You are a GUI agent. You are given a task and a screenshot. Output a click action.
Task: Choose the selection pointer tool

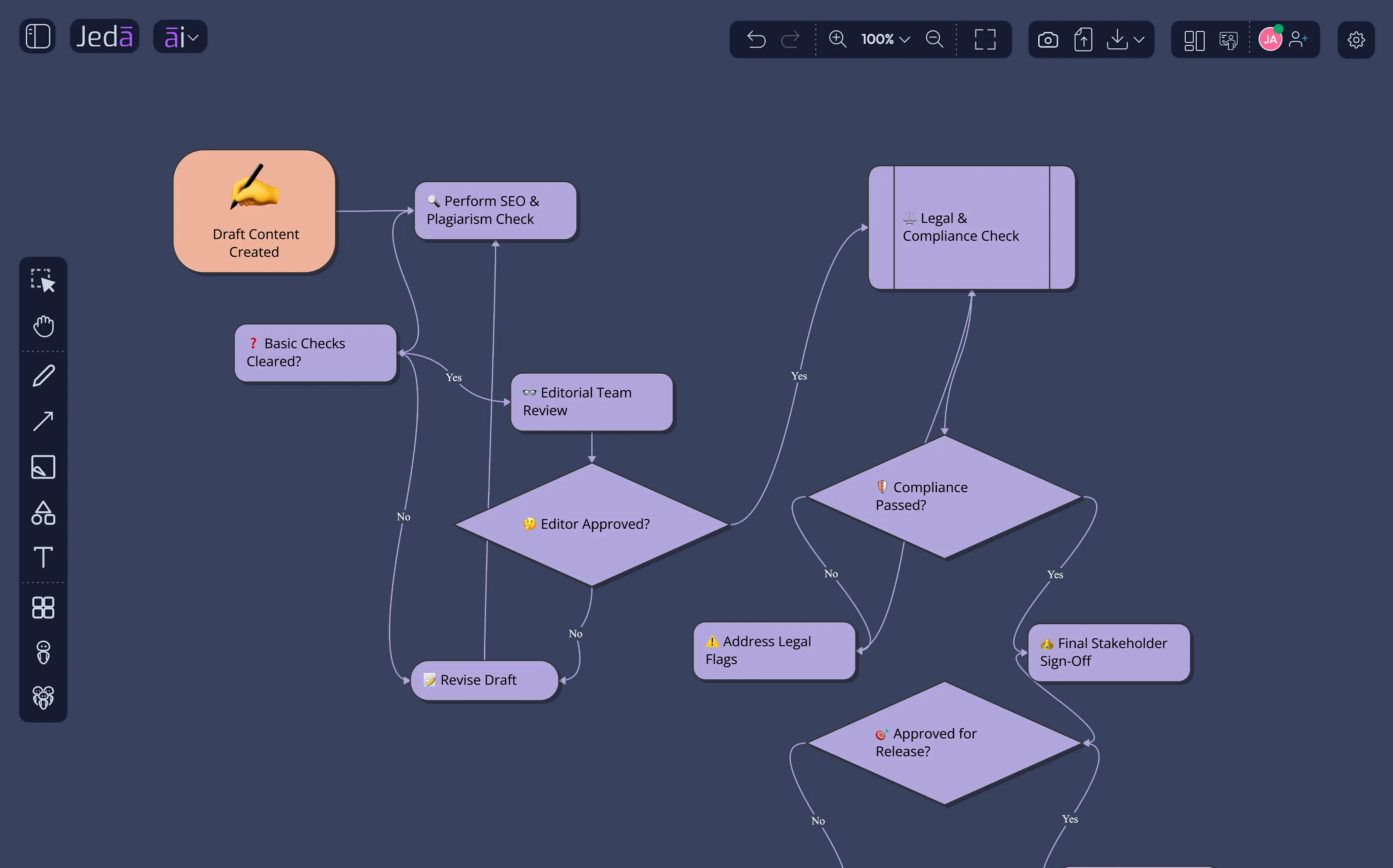[x=43, y=281]
